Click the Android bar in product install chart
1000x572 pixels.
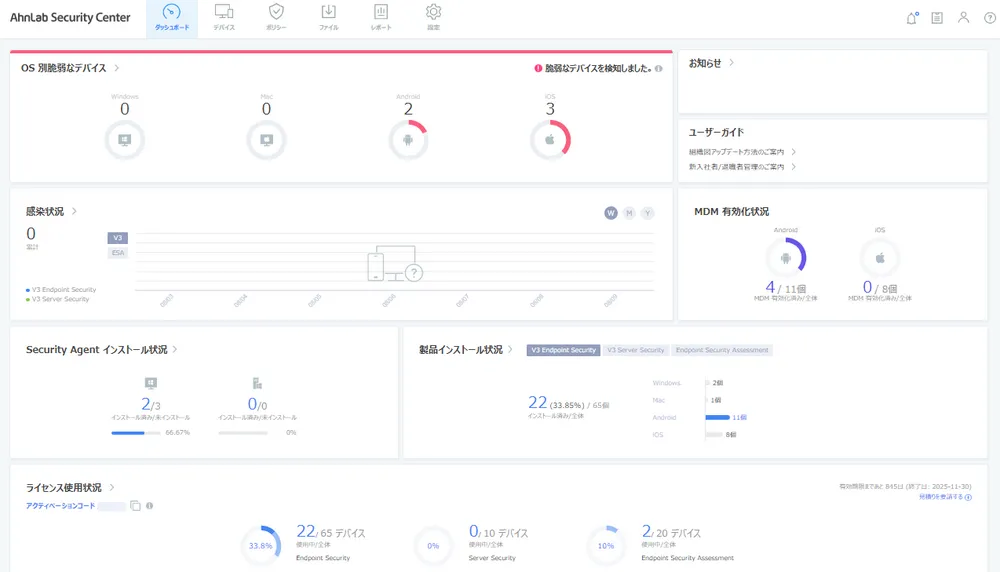(717, 417)
